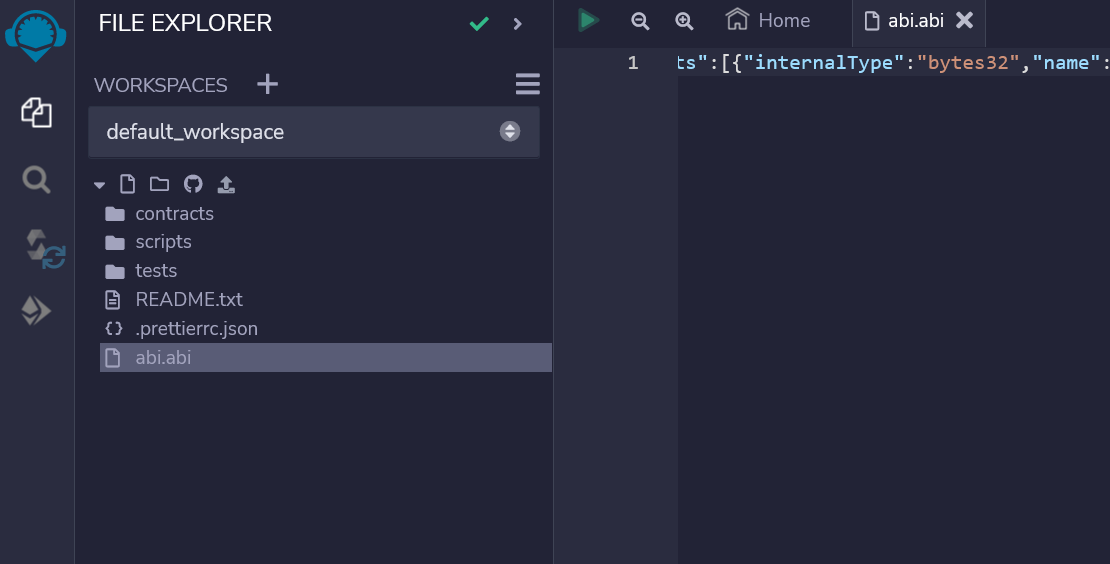Close the abi.abi tab
The image size is (1110, 564).
[964, 21]
